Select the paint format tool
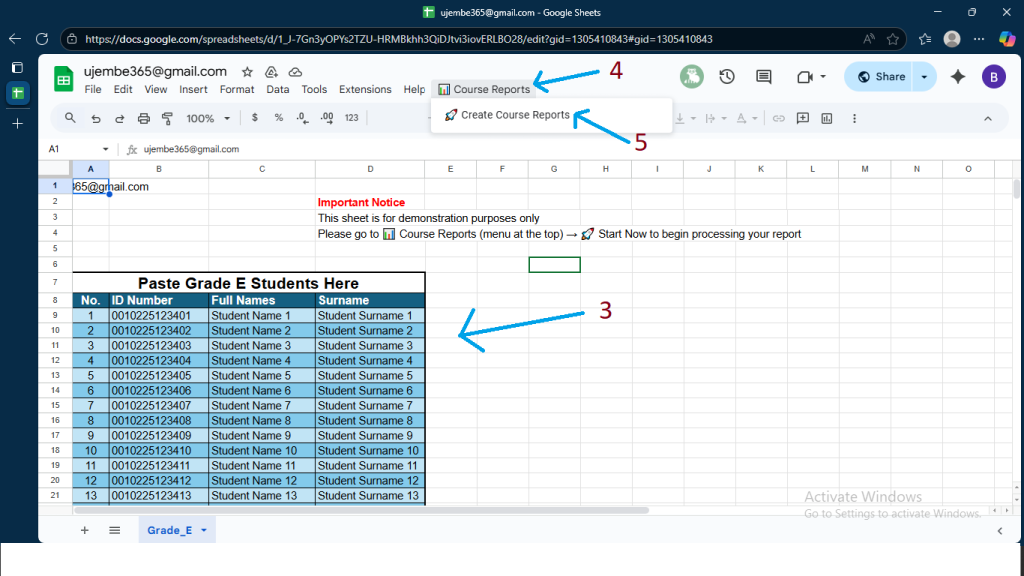Screen dimensions: 1024x576 tap(167, 118)
